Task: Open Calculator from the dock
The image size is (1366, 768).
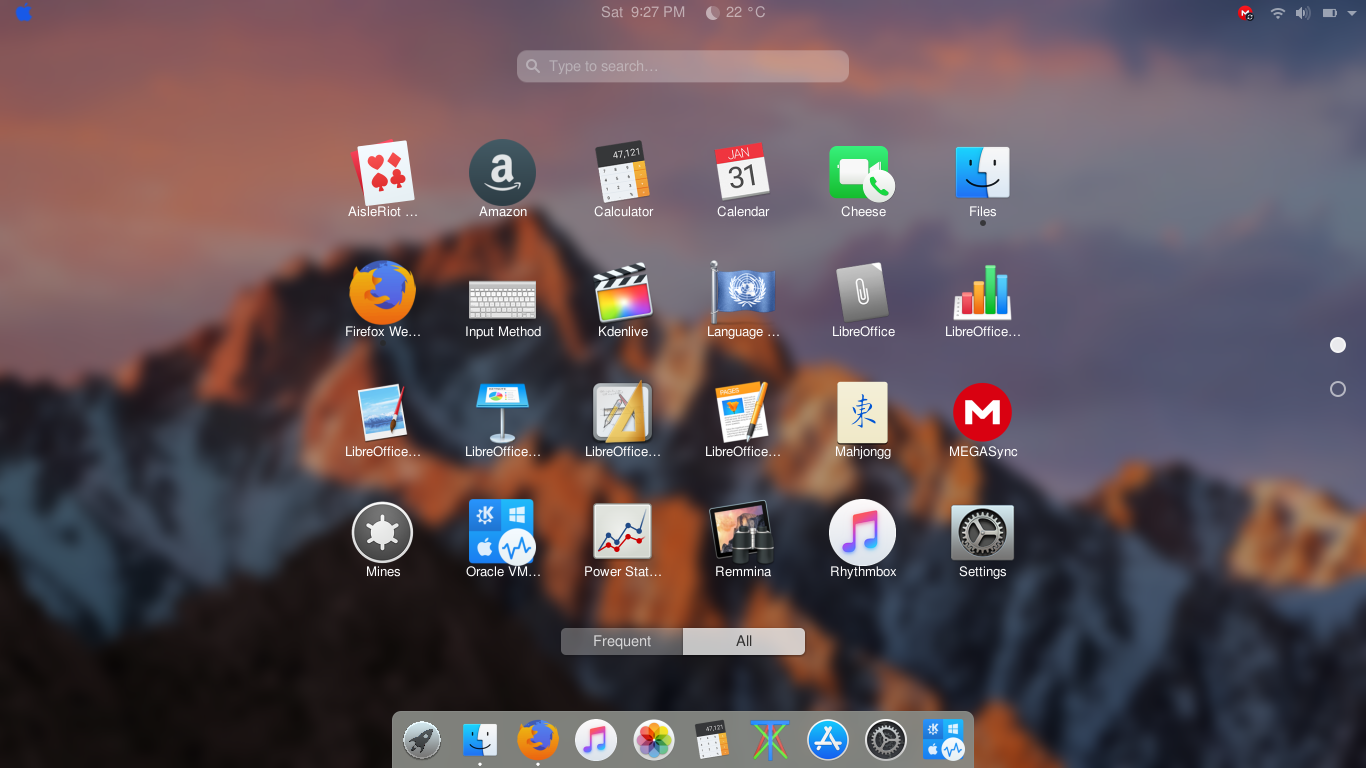Action: (712, 741)
